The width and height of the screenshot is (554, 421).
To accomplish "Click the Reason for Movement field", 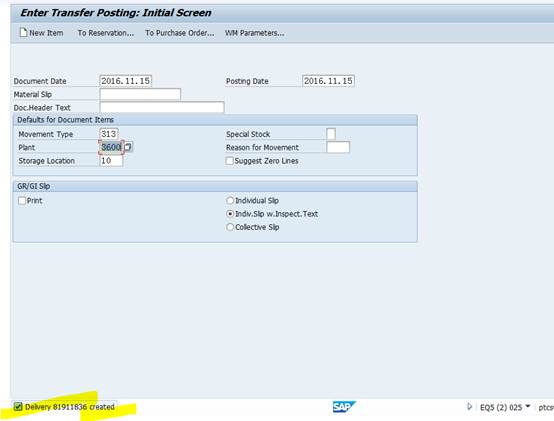I will pos(338,147).
